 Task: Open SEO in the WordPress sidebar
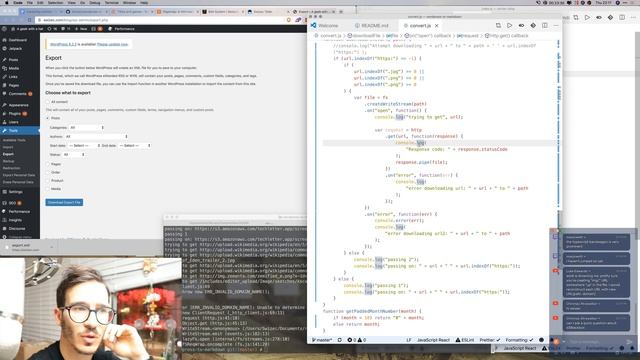point(12,203)
